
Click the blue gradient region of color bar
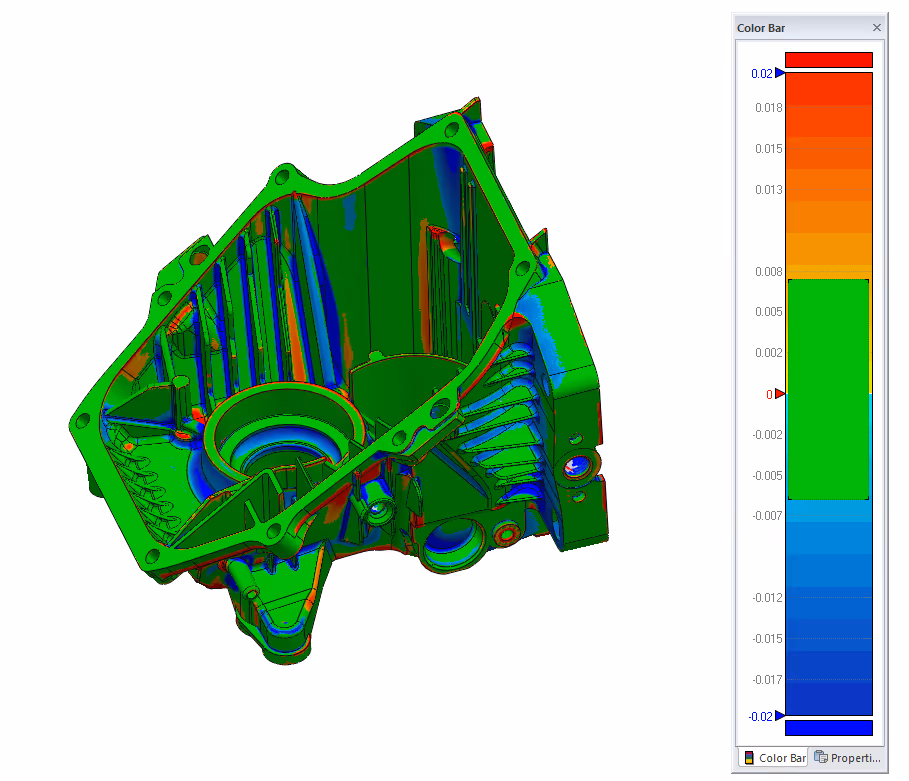click(x=828, y=608)
